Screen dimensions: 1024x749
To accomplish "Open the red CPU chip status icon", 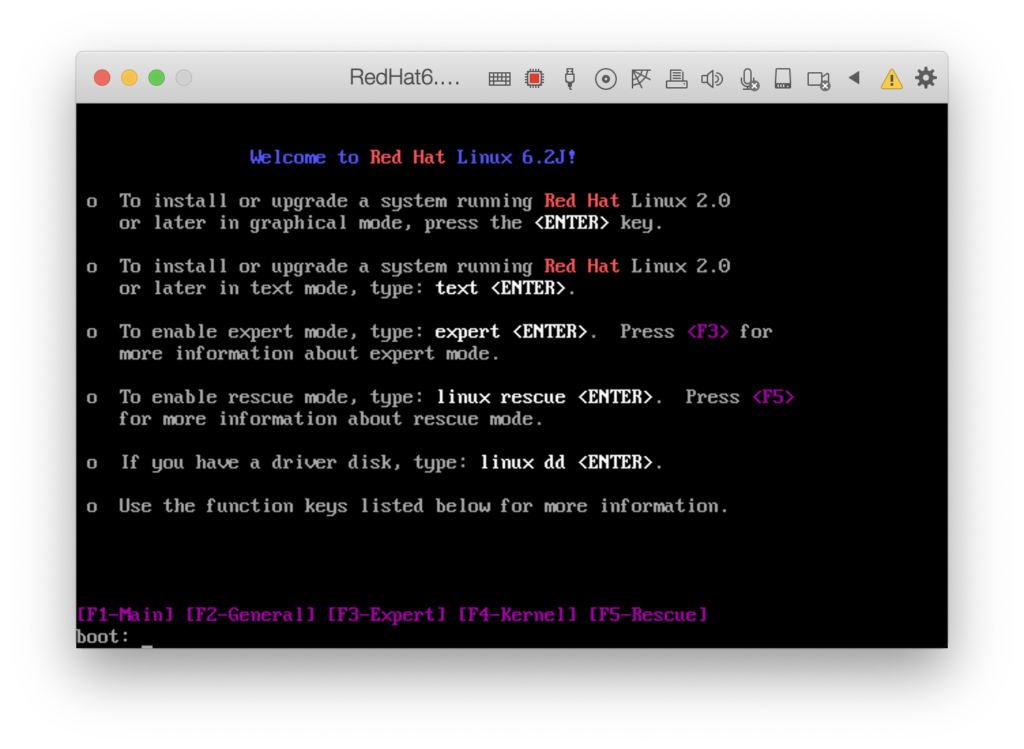I will (x=535, y=79).
